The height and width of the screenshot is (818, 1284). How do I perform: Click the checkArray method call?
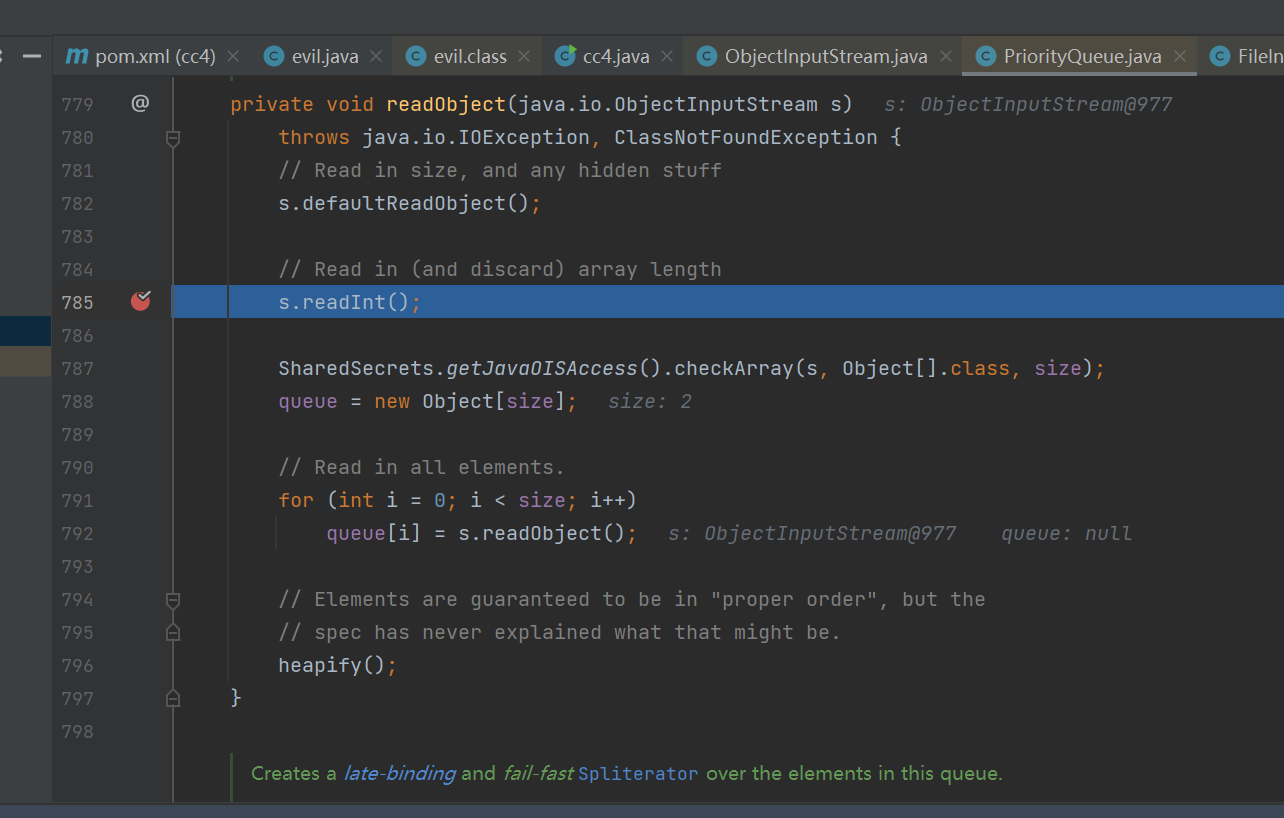(734, 368)
